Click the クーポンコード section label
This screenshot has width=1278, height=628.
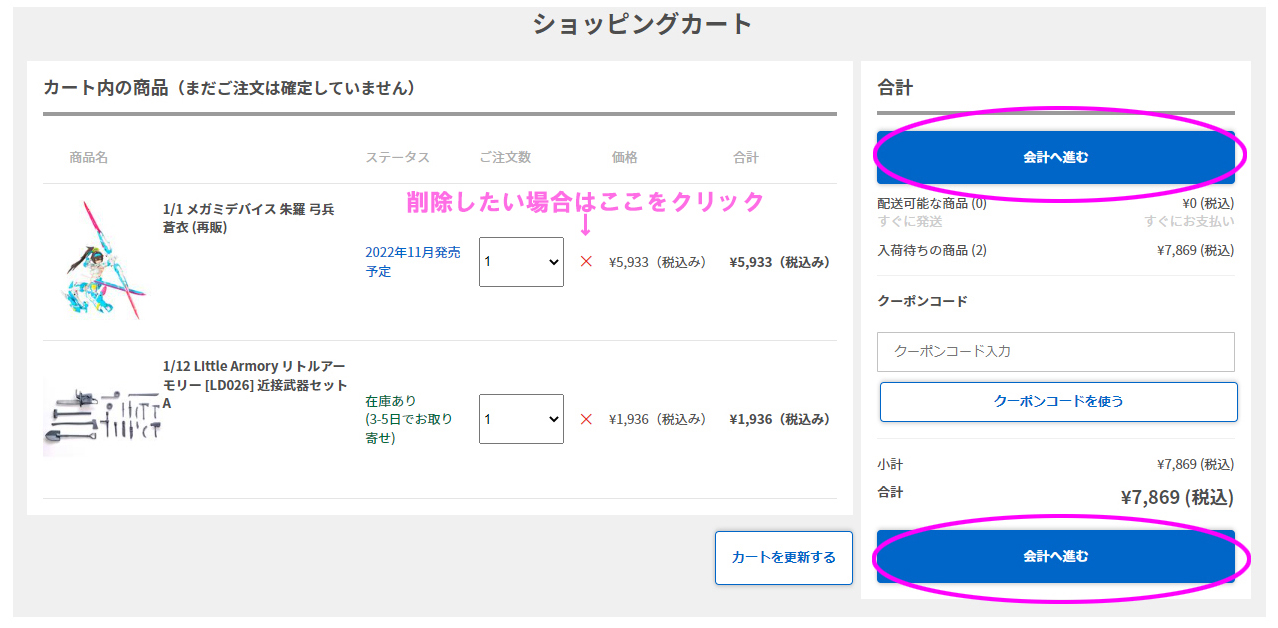tap(922, 301)
